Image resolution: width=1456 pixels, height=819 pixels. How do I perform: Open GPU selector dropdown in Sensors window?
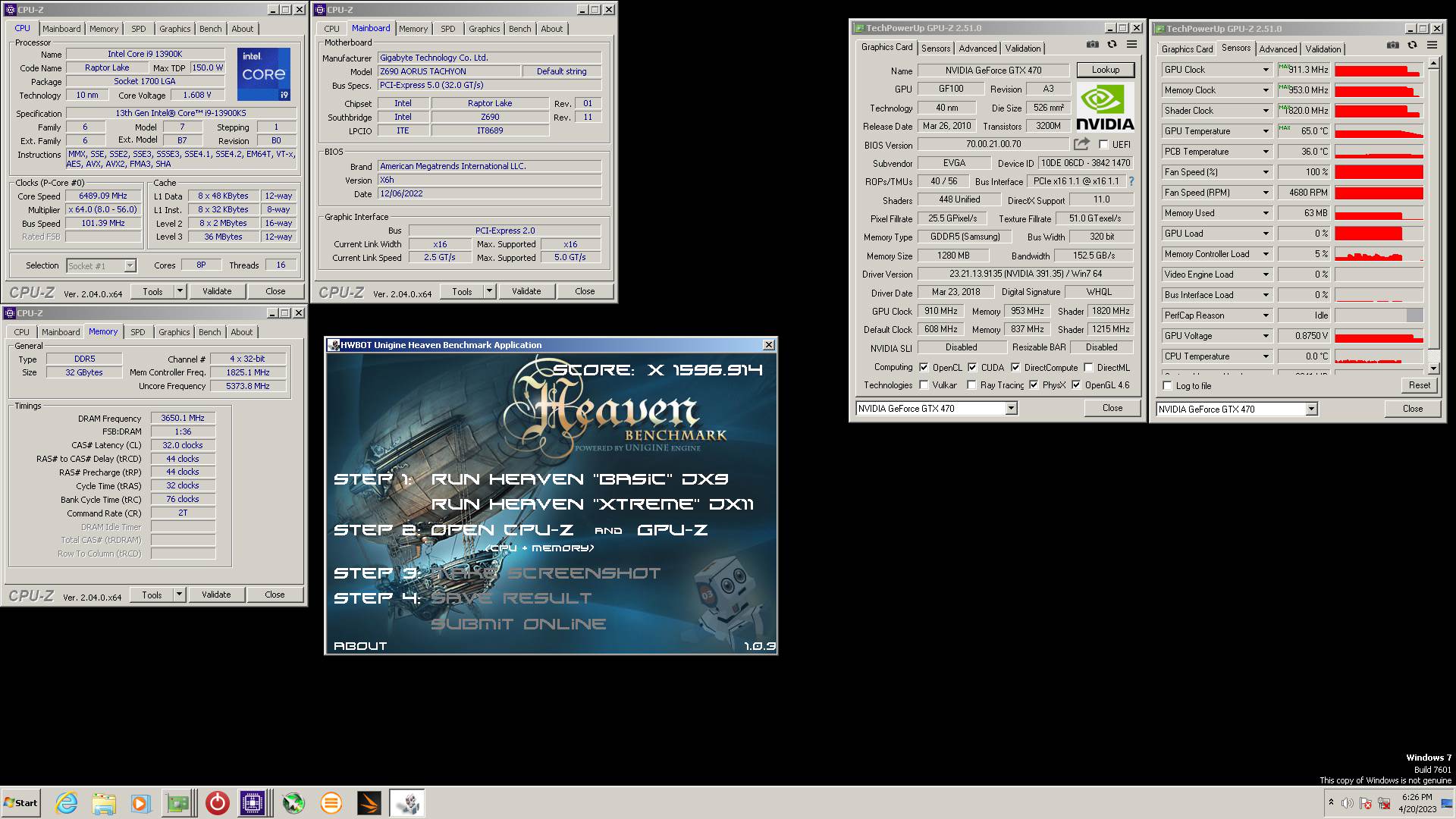(1311, 409)
